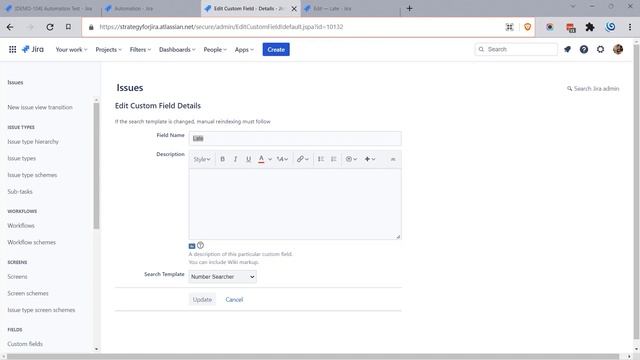Open the browser extensions puzzle icon
This screenshot has height=360, width=640.
(590, 27)
